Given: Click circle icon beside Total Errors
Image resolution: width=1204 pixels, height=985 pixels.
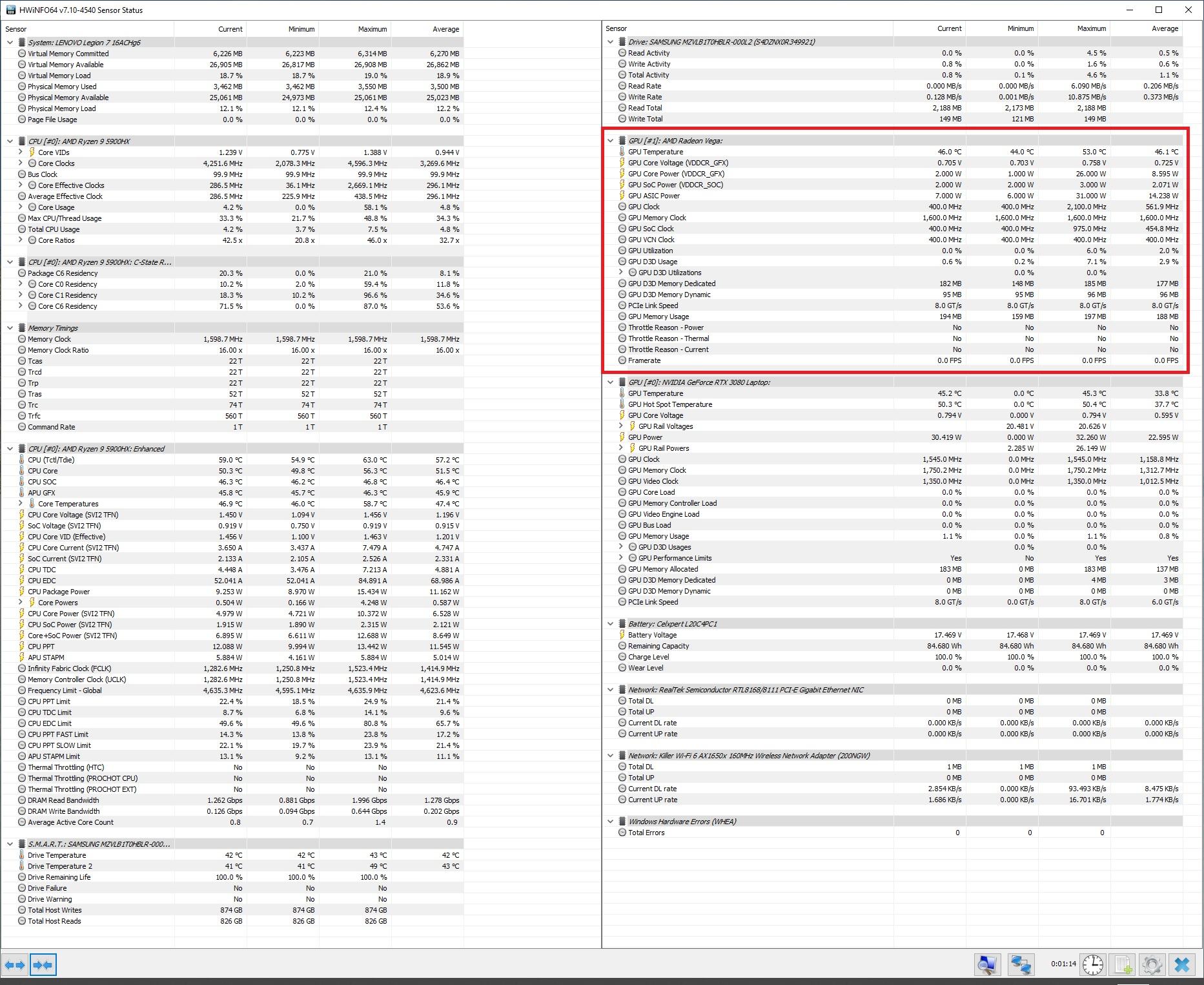Looking at the screenshot, I should (622, 833).
